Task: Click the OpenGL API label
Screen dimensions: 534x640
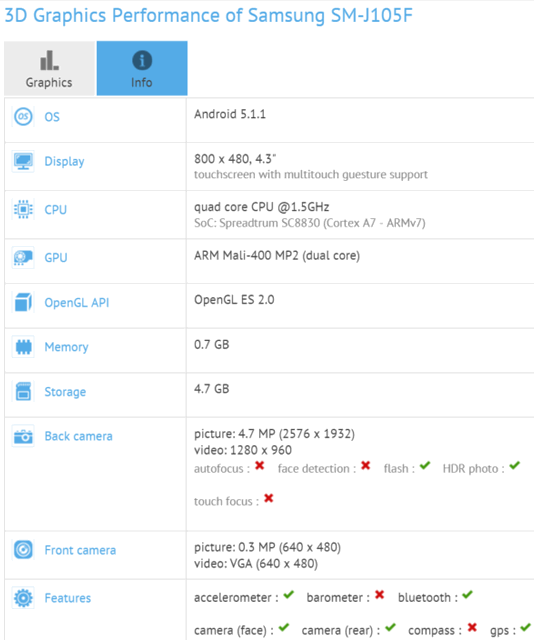Action: pos(77,303)
